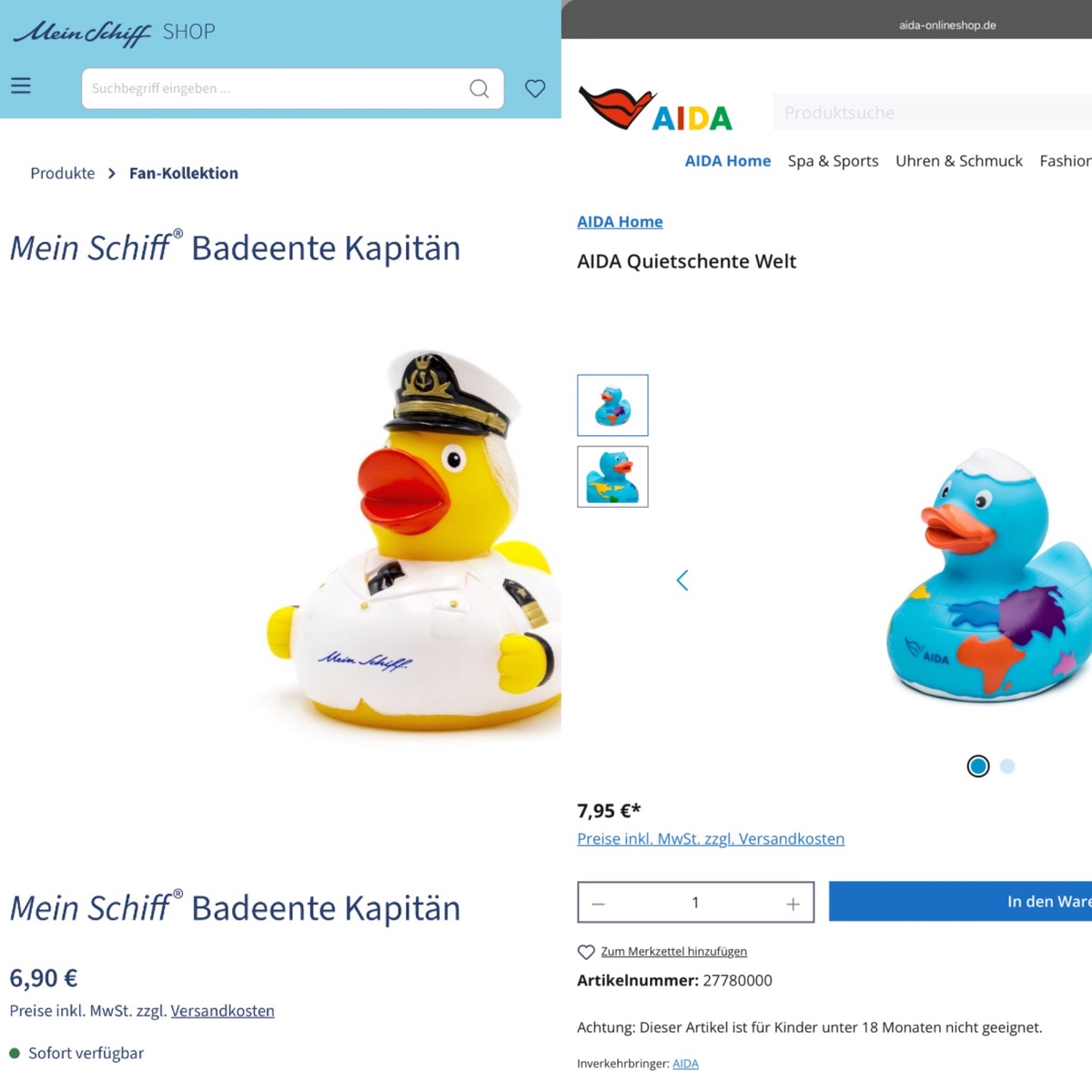Open the wishlist heart icon in header
Screen dimensions: 1092x1092
tap(535, 88)
